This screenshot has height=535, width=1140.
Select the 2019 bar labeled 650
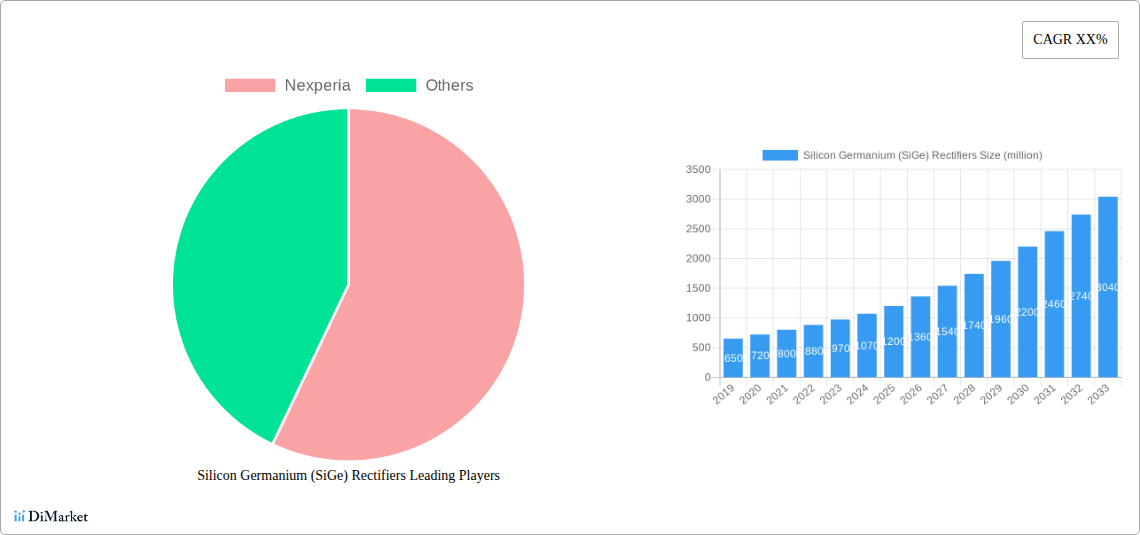click(x=733, y=358)
